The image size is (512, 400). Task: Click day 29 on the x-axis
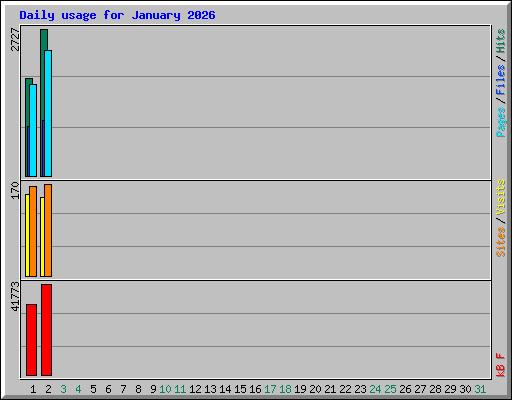tap(450, 389)
